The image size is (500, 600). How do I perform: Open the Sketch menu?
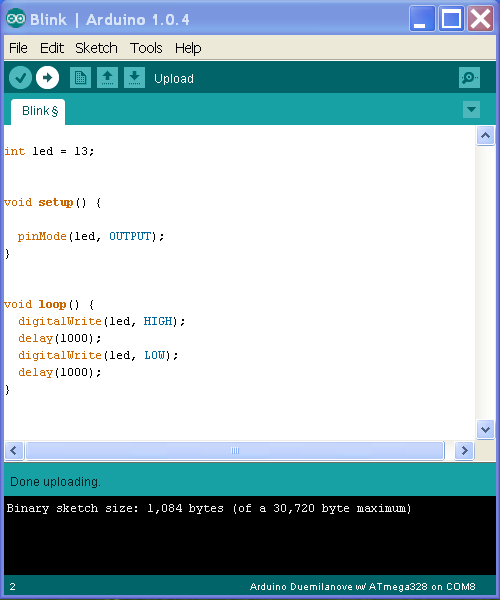[x=96, y=48]
